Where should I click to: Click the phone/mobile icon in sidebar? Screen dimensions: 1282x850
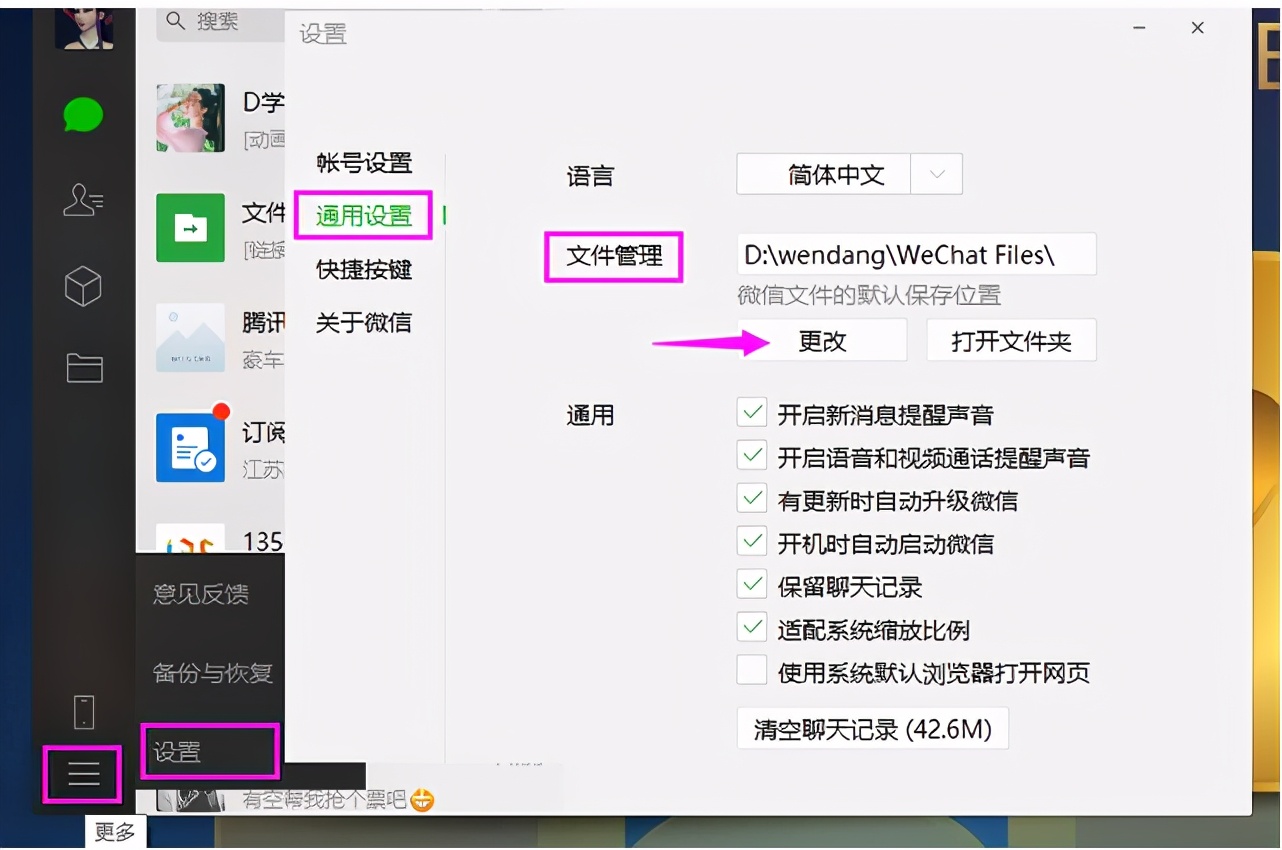pyautogui.click(x=84, y=710)
